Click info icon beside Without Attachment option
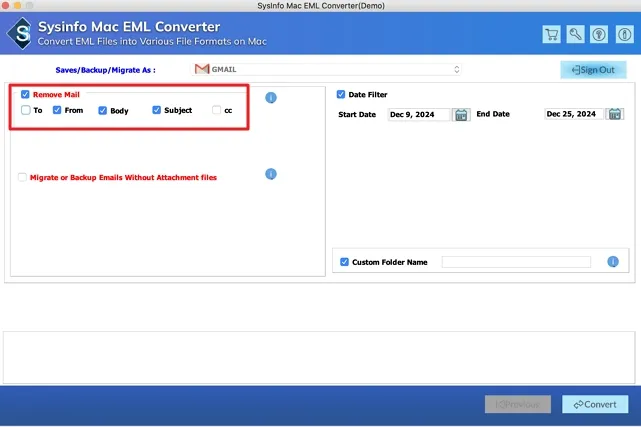Viewport: 641px width, 427px height. point(271,174)
